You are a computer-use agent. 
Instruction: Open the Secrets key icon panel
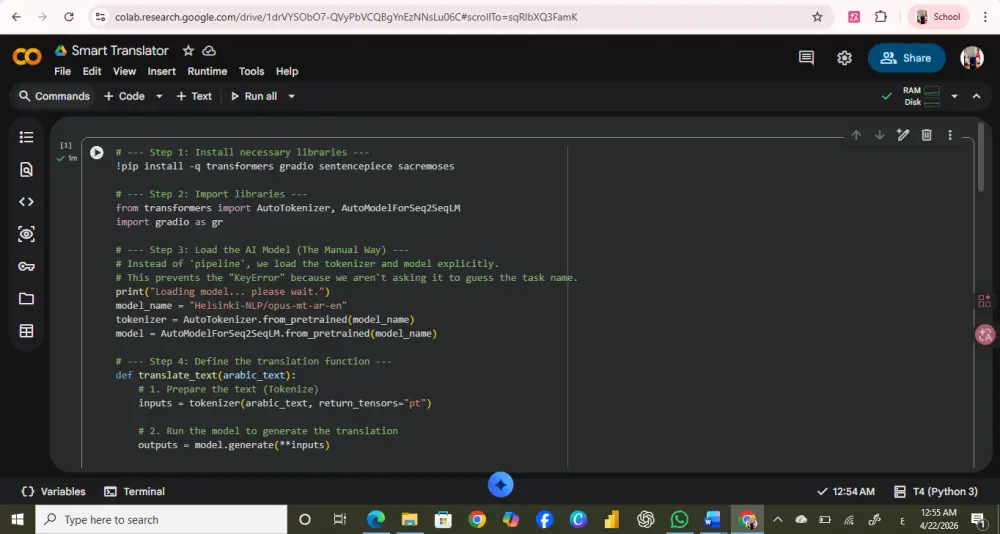click(26, 267)
